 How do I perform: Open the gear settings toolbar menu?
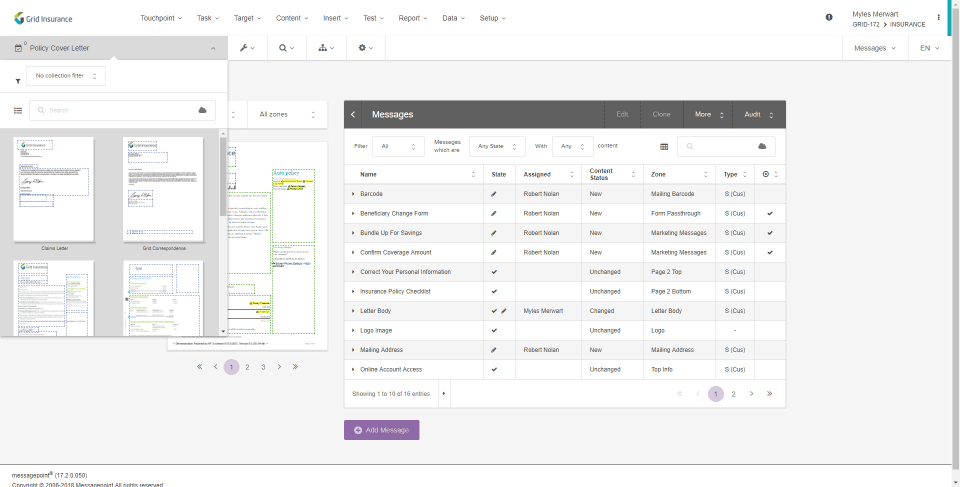click(x=366, y=48)
